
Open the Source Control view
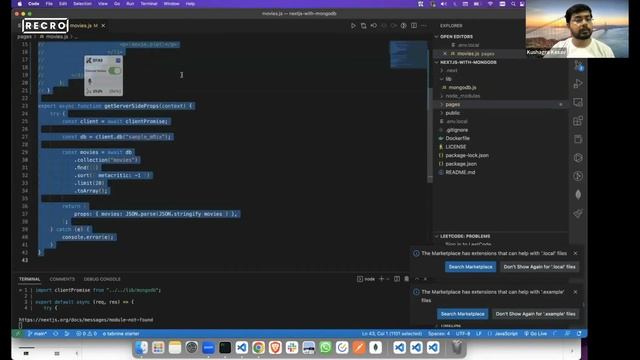[578, 65]
